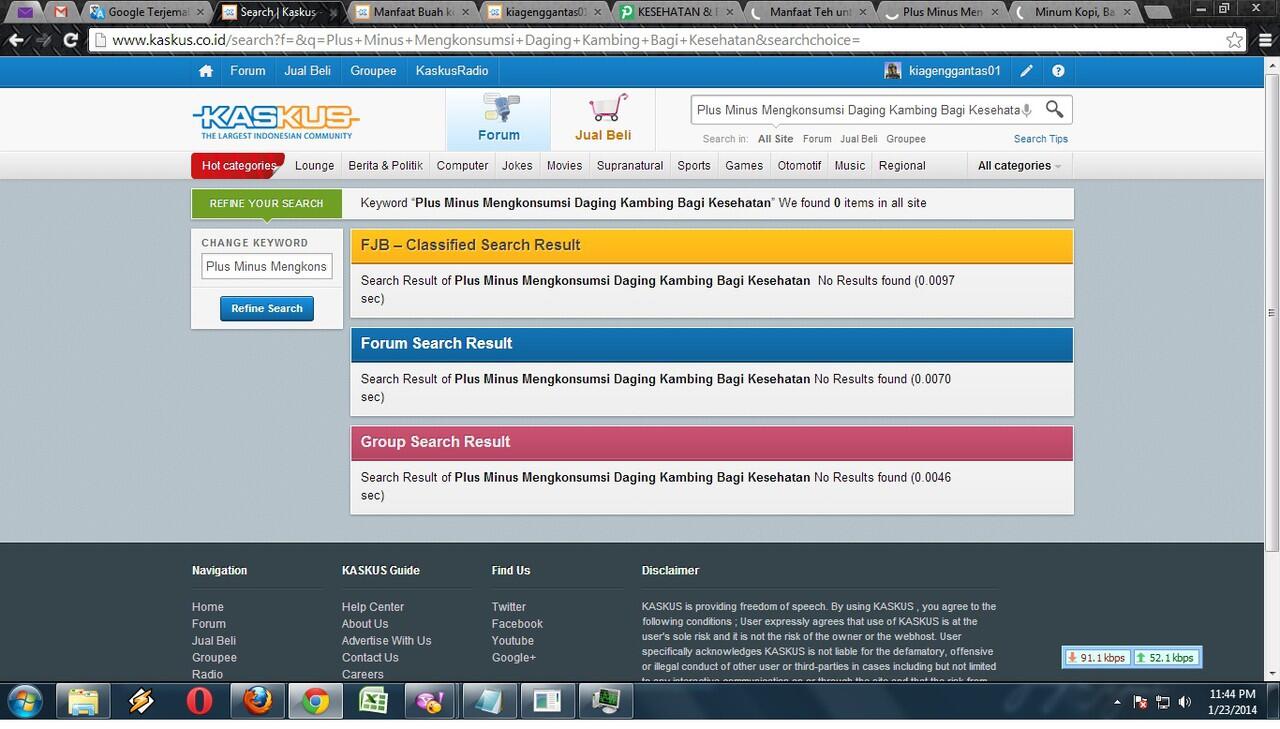Switch to the Manfaat Buah browser tab

click(x=410, y=12)
